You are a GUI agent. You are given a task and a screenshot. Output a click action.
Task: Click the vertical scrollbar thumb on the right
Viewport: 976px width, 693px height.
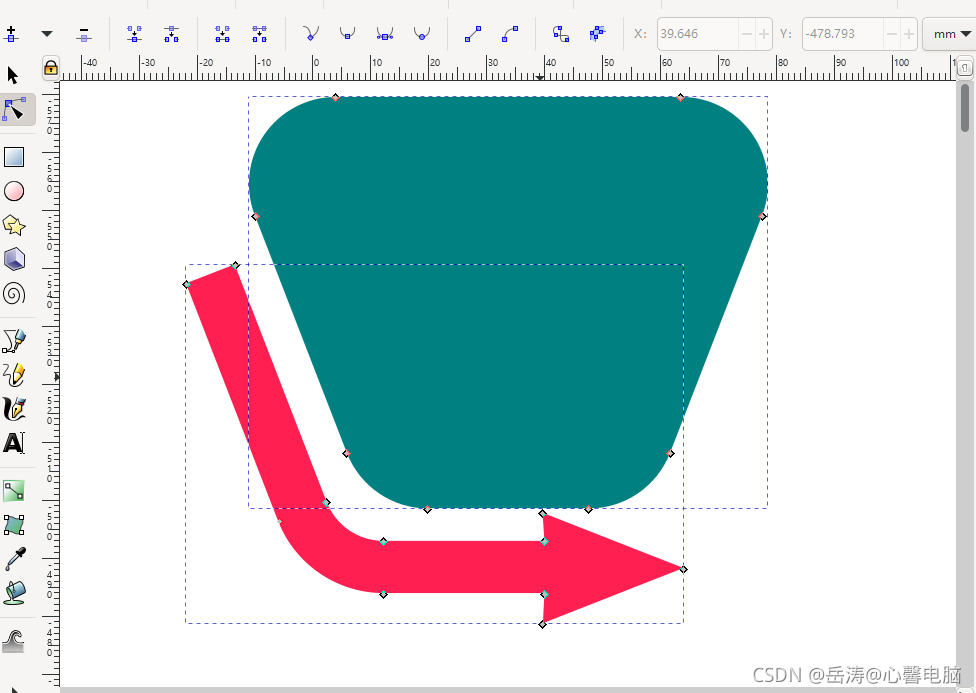tap(965, 107)
